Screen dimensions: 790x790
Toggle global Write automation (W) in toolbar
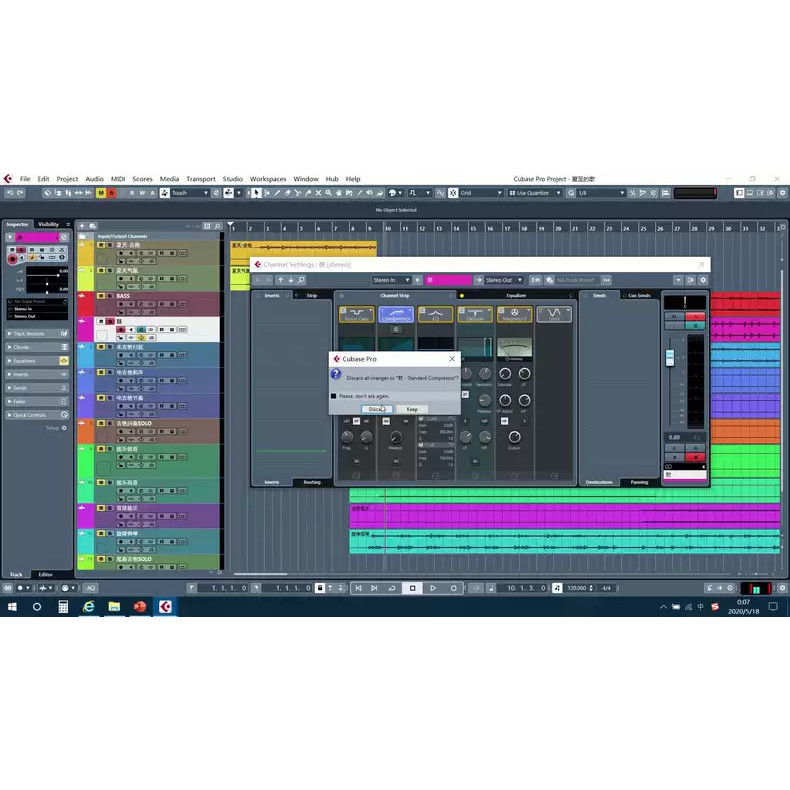point(142,193)
